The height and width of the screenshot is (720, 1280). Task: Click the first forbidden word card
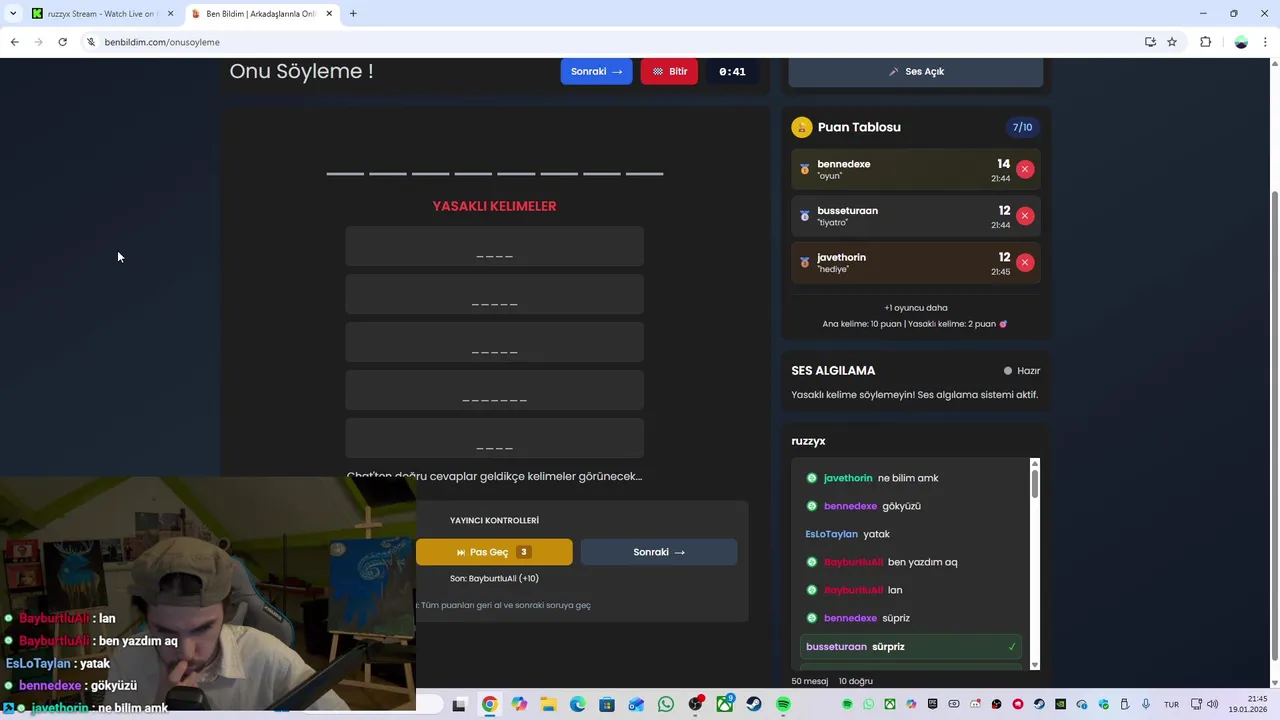pyautogui.click(x=494, y=246)
